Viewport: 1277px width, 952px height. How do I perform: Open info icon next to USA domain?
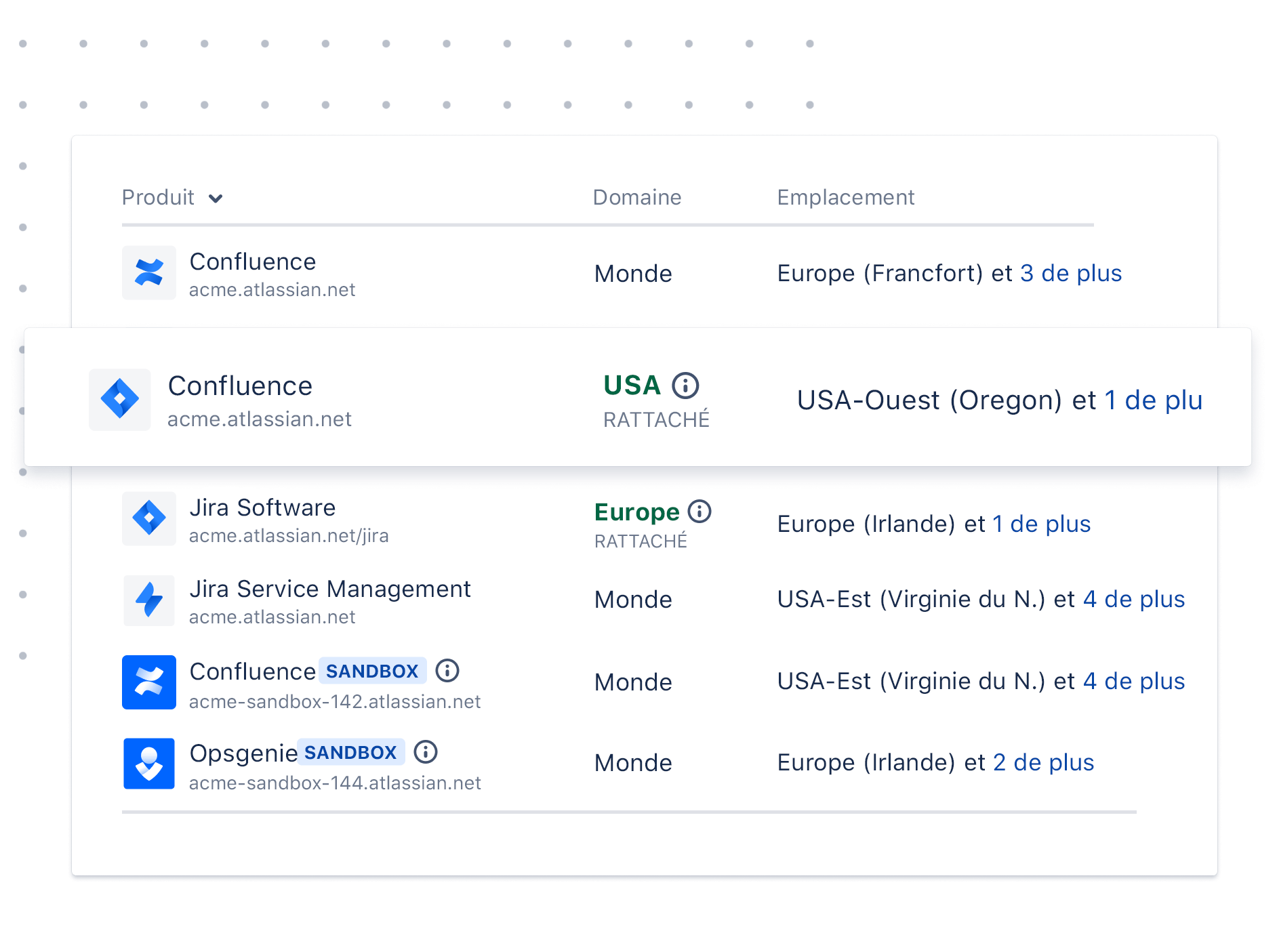point(685,386)
